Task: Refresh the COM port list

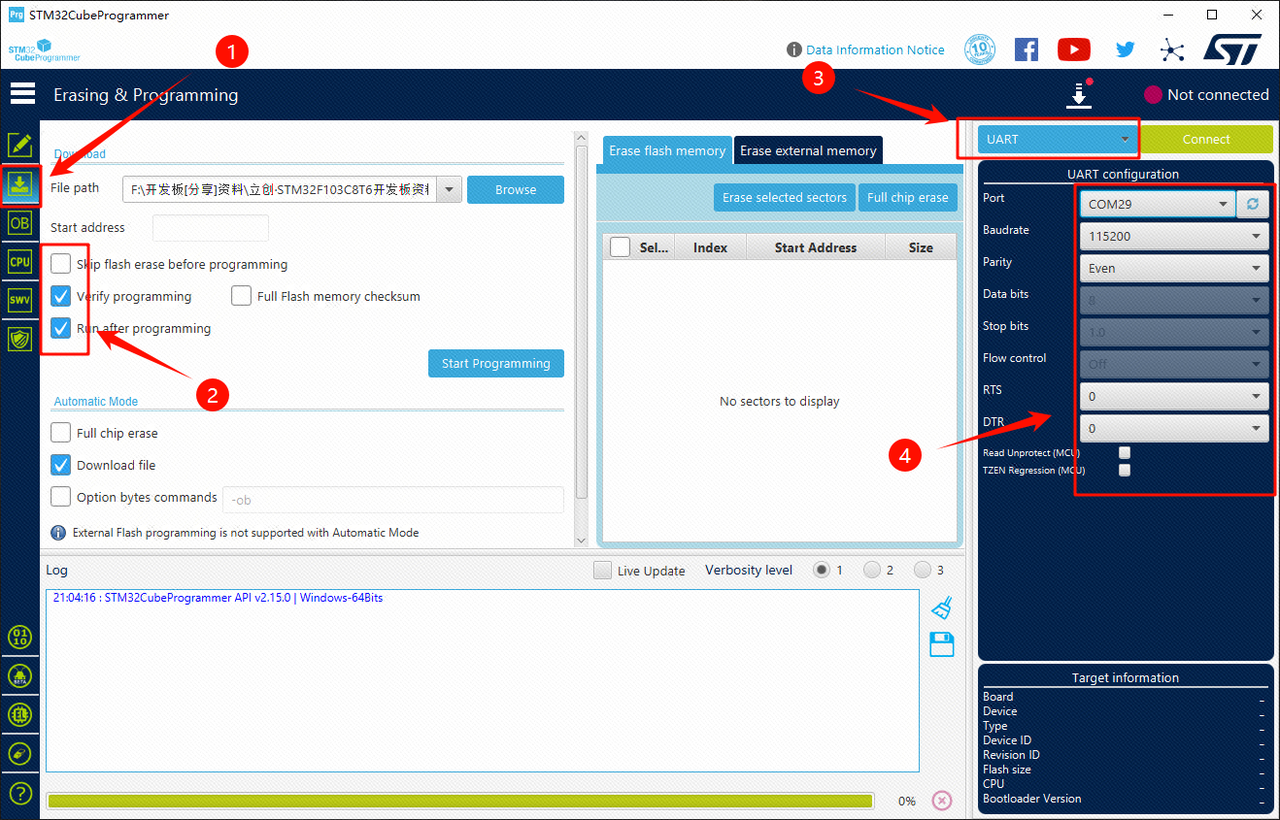Action: point(1253,204)
